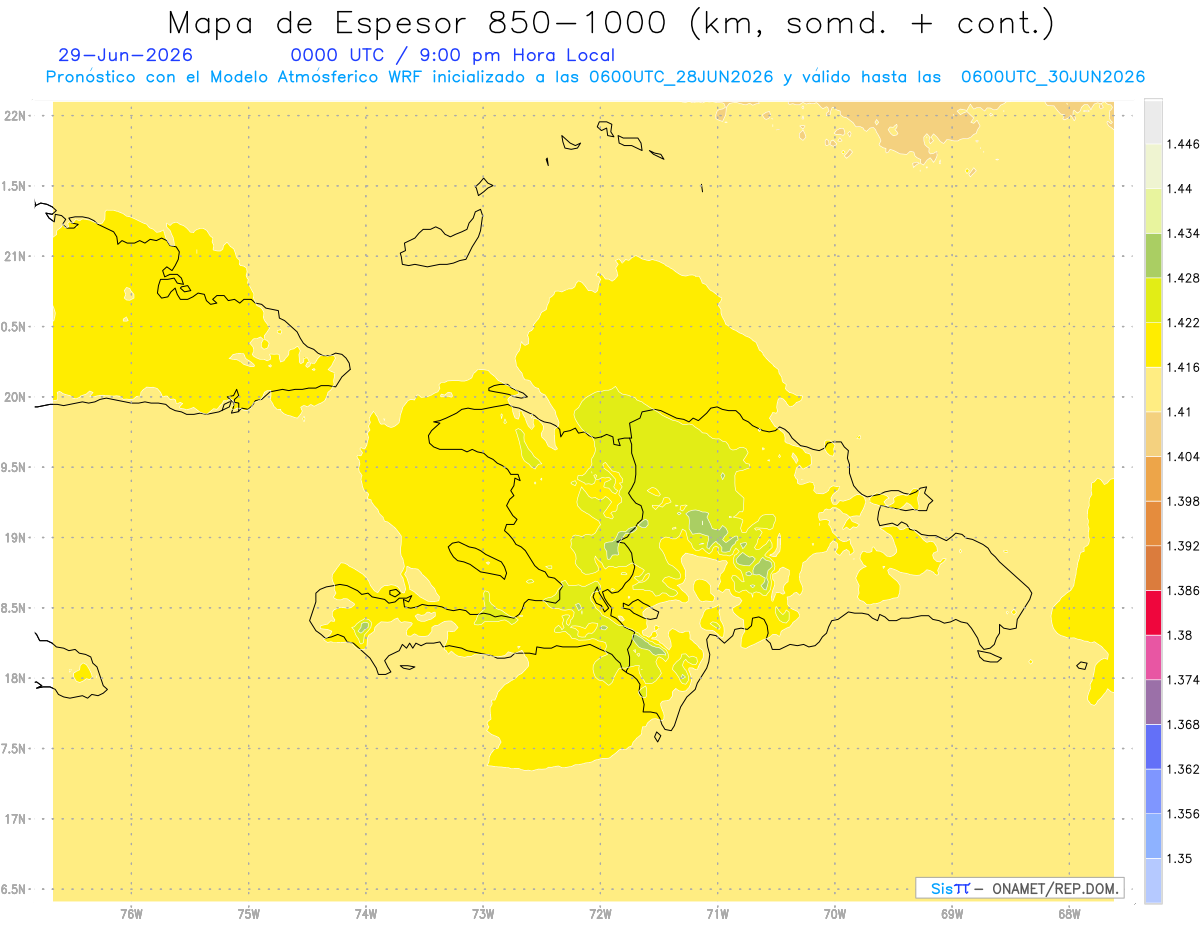Click the 9.5N latitude axis label

[14, 467]
